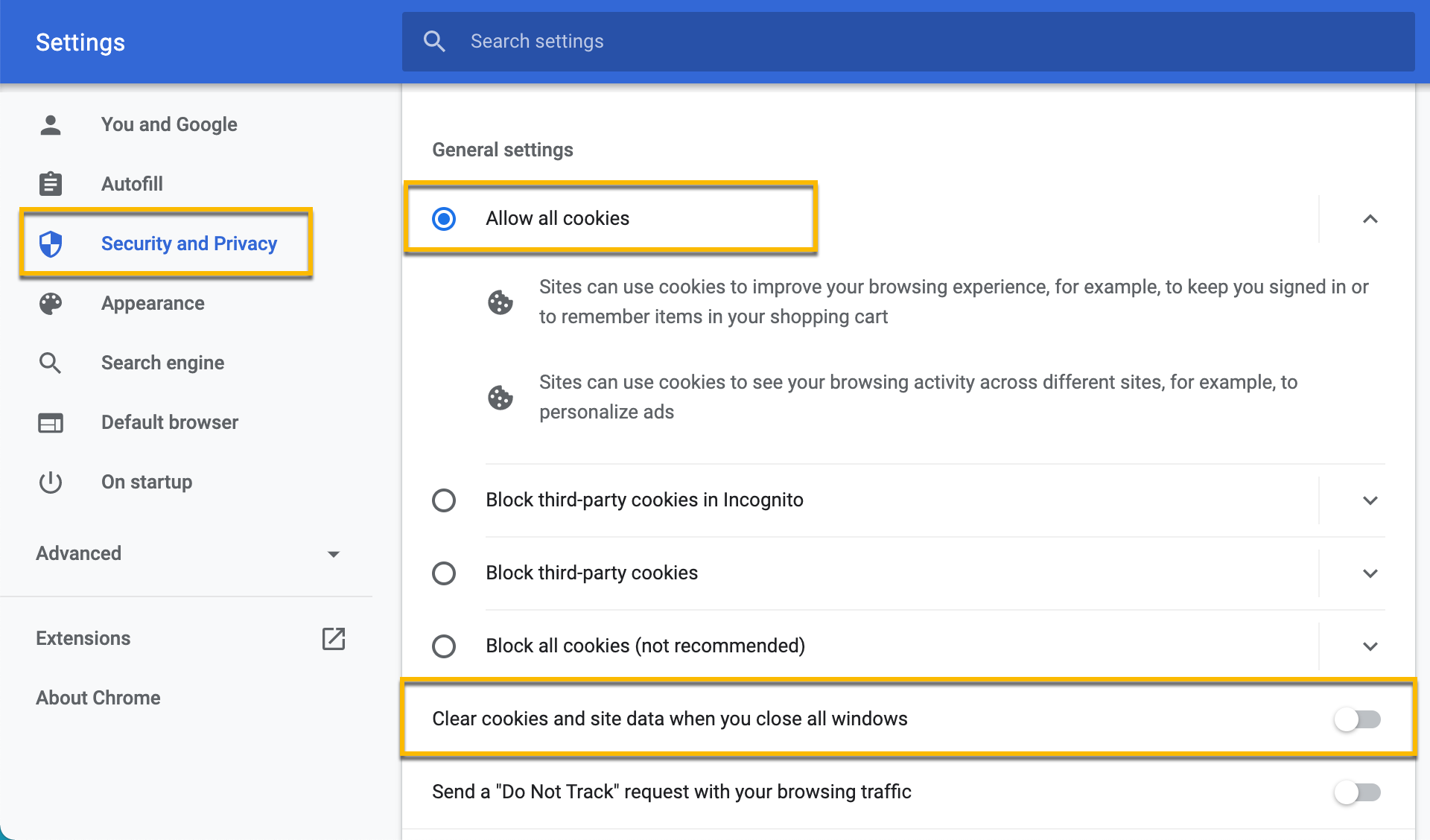Expand the Advanced section dropdown arrow
The width and height of the screenshot is (1430, 840).
coord(334,553)
